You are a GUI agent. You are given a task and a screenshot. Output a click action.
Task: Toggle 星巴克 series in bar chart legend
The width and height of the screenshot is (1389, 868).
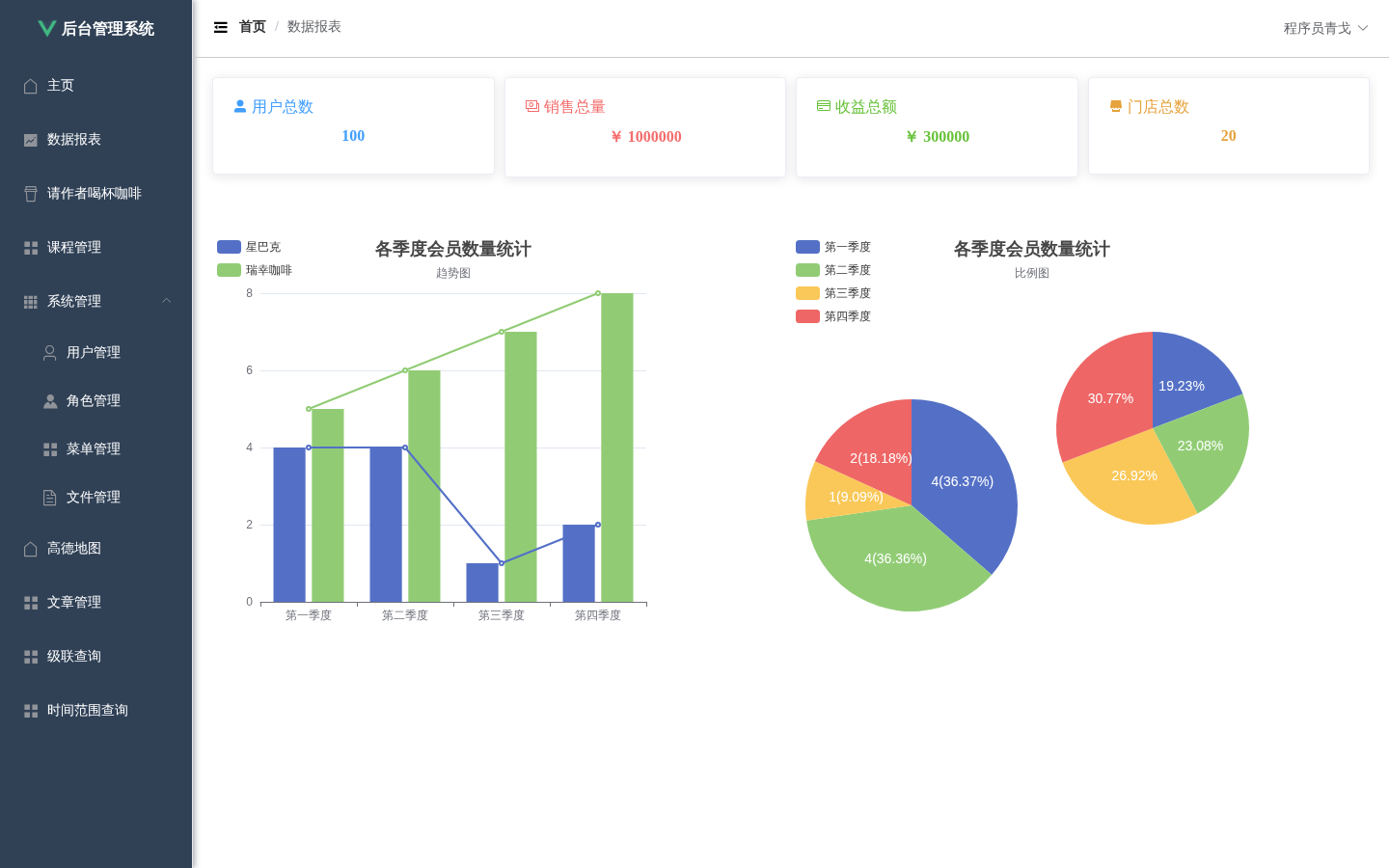249,247
